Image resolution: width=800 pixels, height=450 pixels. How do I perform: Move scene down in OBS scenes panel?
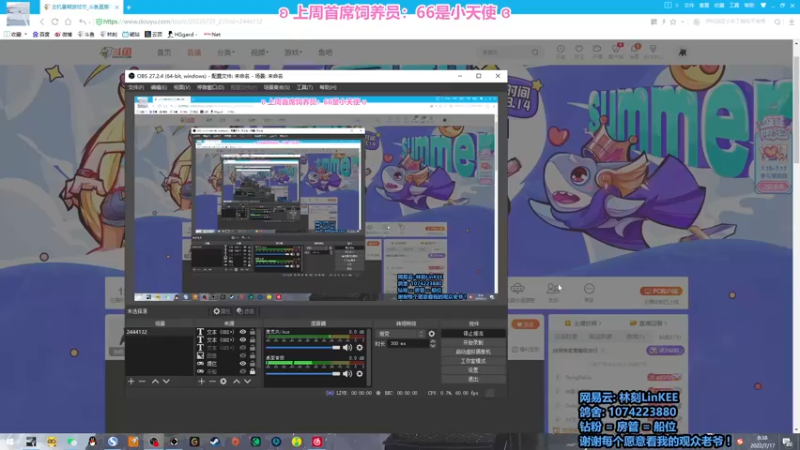click(x=166, y=381)
